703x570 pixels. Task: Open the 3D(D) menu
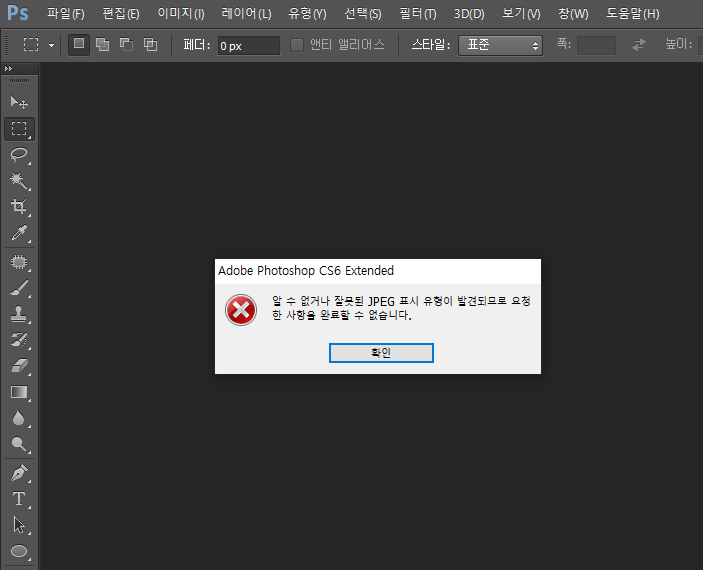tap(469, 14)
